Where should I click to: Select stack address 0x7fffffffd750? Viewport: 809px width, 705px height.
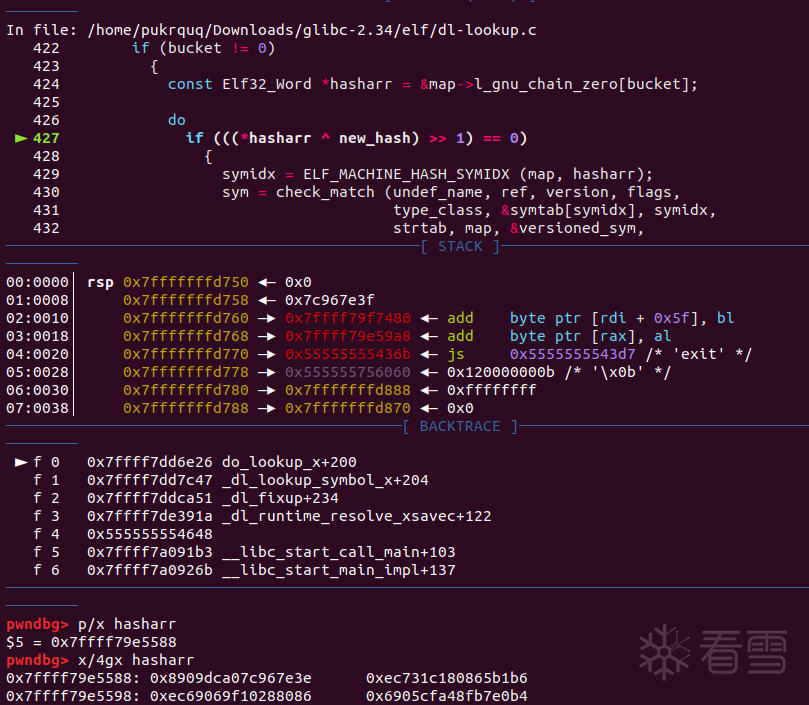[186, 282]
